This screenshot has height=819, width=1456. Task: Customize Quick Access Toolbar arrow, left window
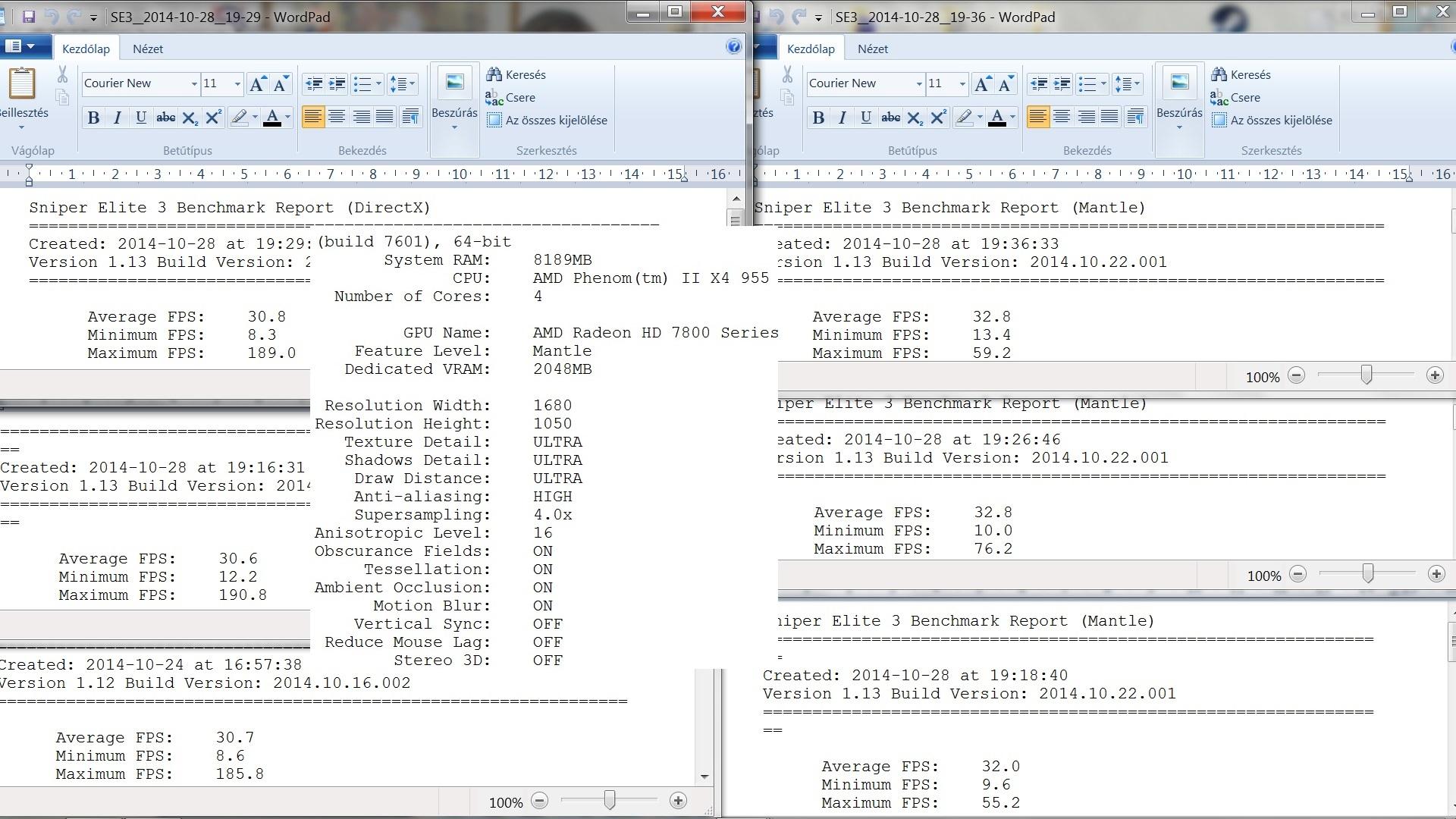pyautogui.click(x=93, y=17)
